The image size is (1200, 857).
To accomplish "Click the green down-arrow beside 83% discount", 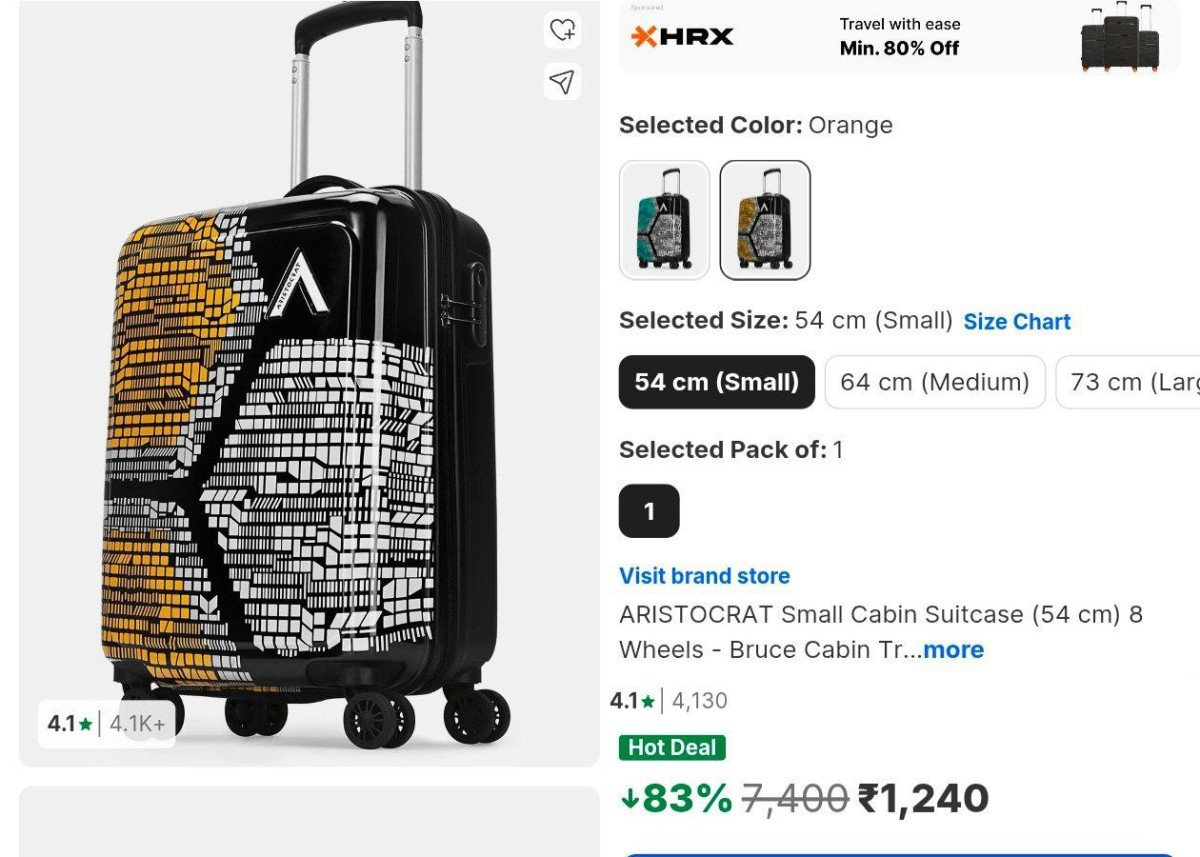I will pos(630,798).
